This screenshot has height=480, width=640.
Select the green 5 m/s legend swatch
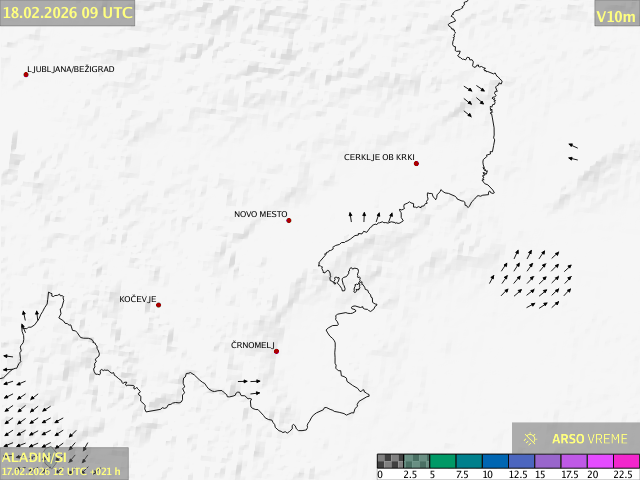(441, 461)
